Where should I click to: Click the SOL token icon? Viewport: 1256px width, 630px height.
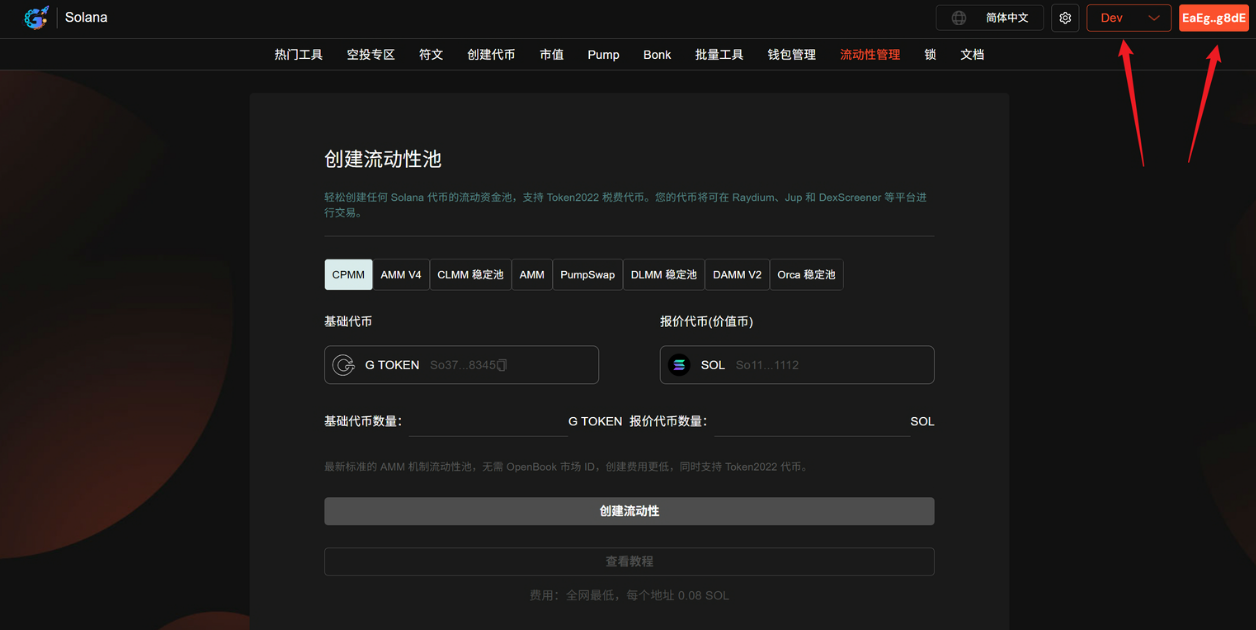pyautogui.click(x=679, y=364)
